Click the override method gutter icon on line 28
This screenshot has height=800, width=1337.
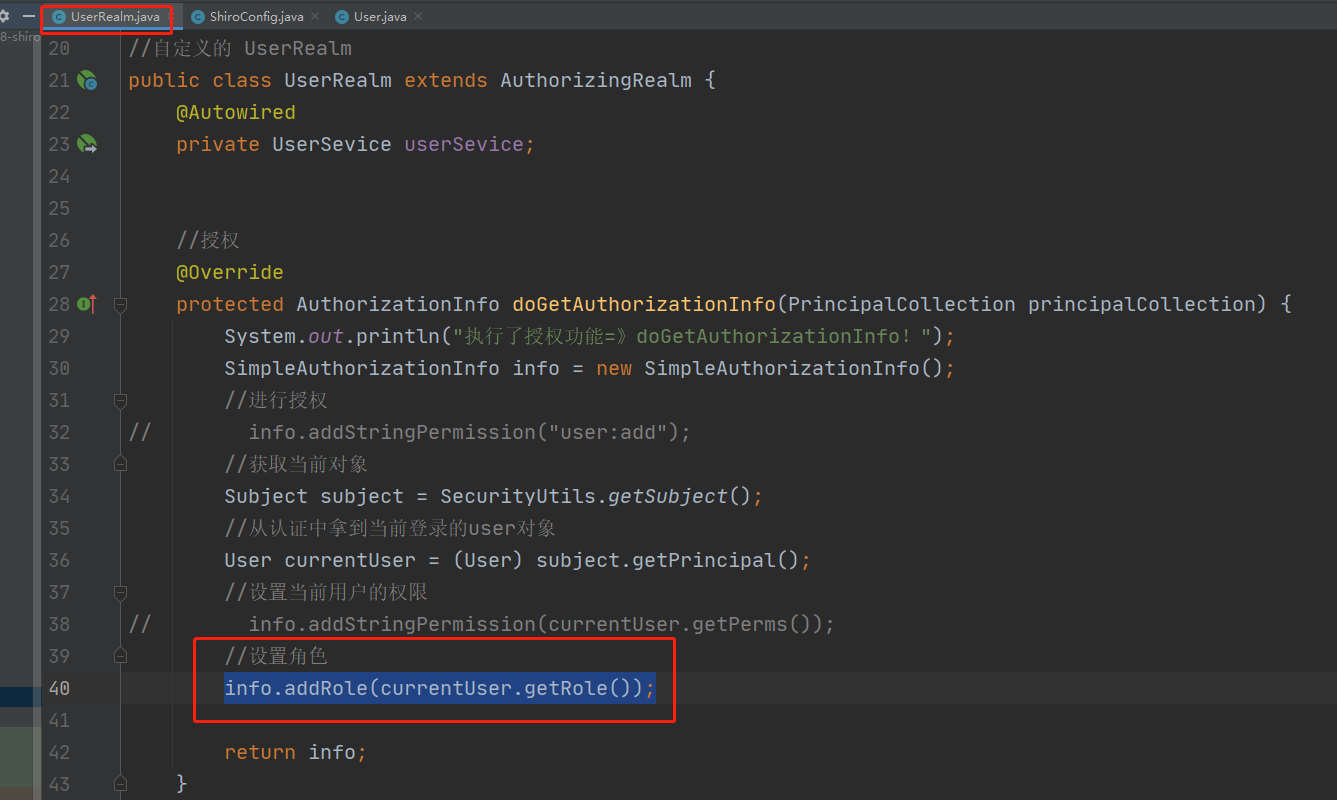point(87,304)
